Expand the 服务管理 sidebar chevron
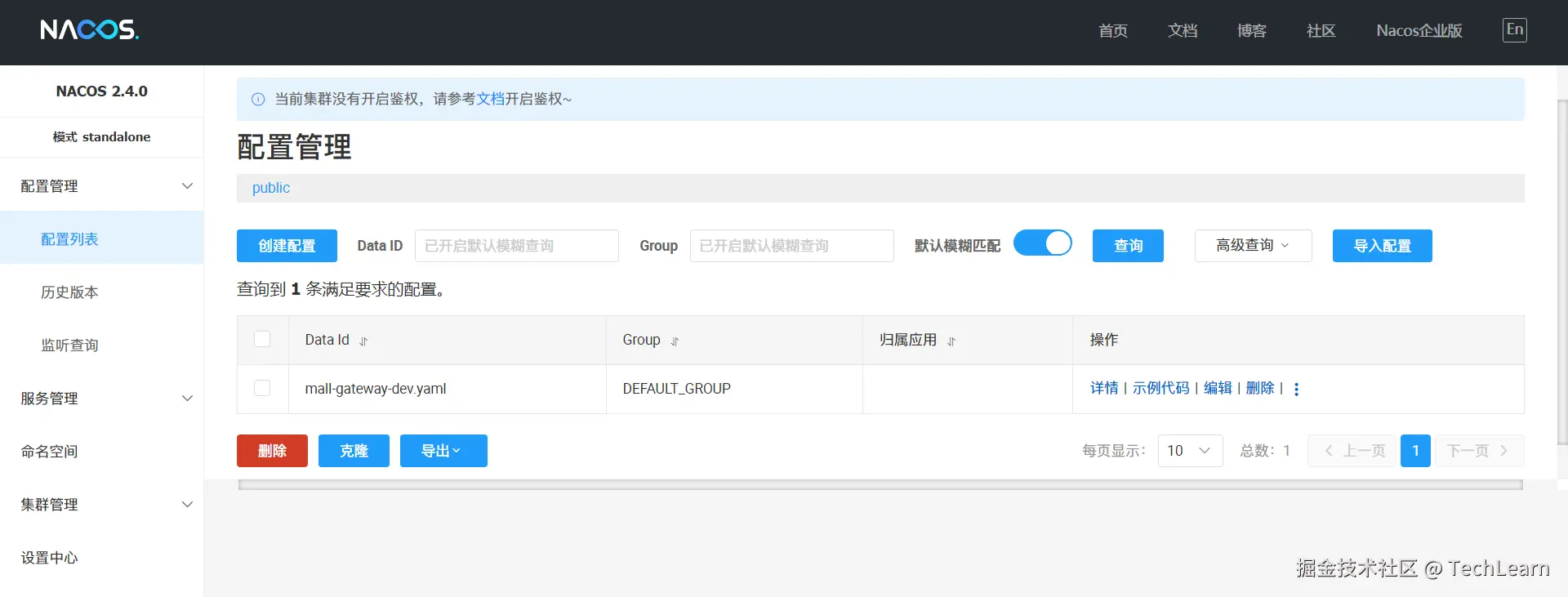The height and width of the screenshot is (597, 1568). [187, 399]
